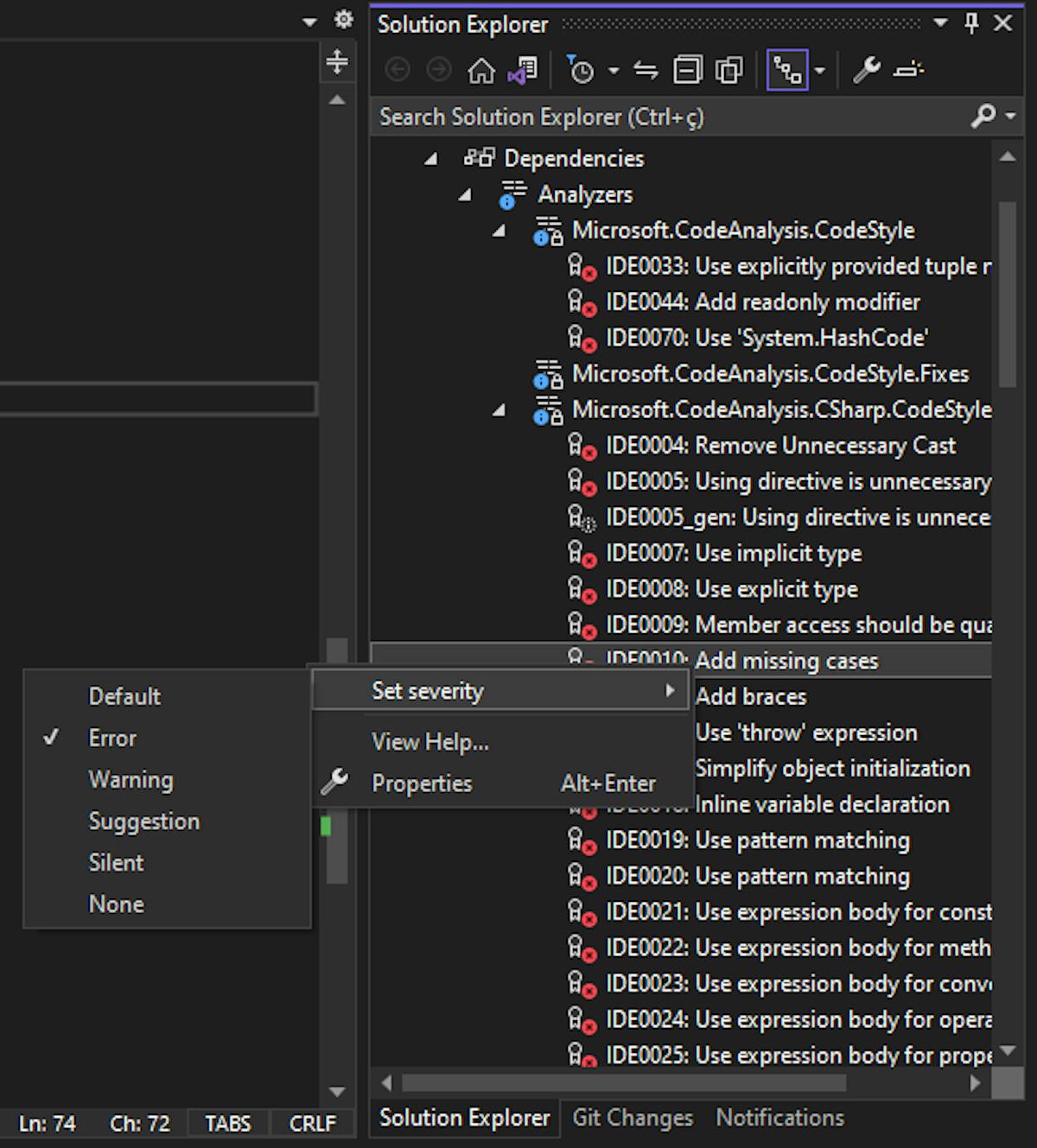Switch between solutions and folder views
Viewport: 1037px width, 1148px height.
click(x=523, y=71)
